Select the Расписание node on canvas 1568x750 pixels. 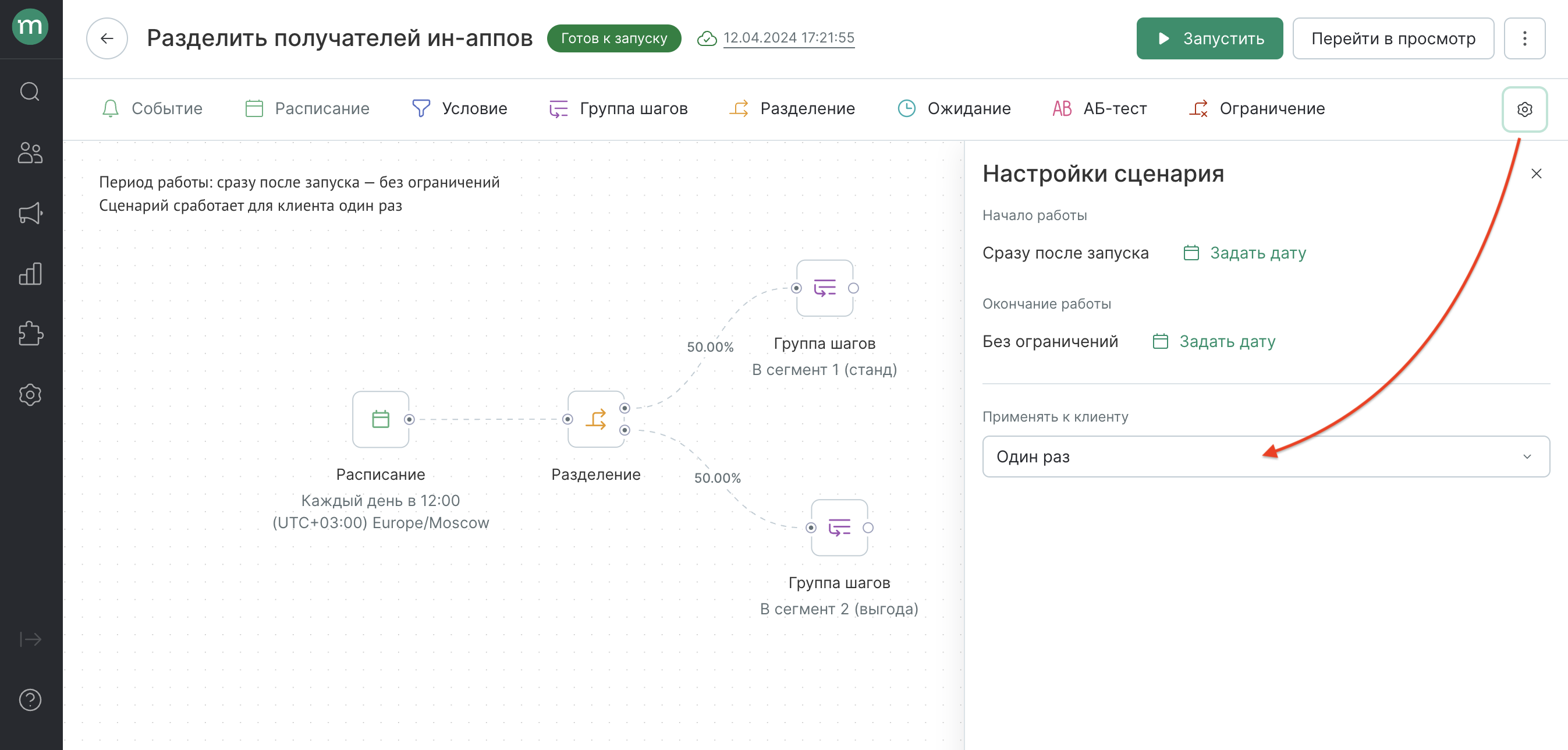click(381, 419)
